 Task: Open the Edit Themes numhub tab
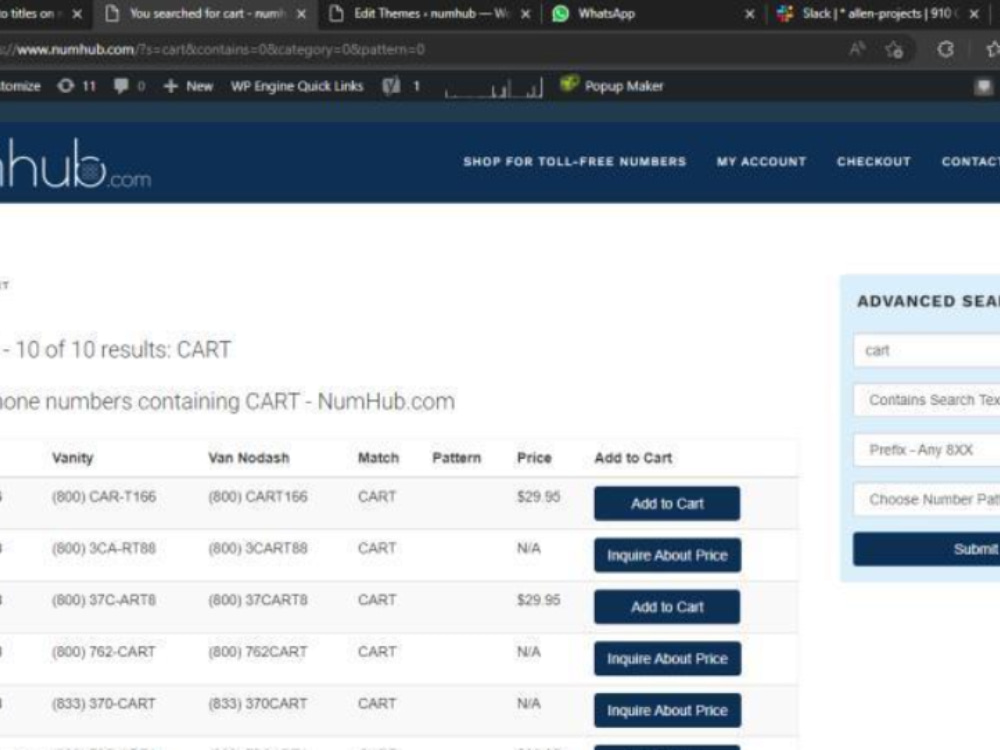(x=430, y=13)
